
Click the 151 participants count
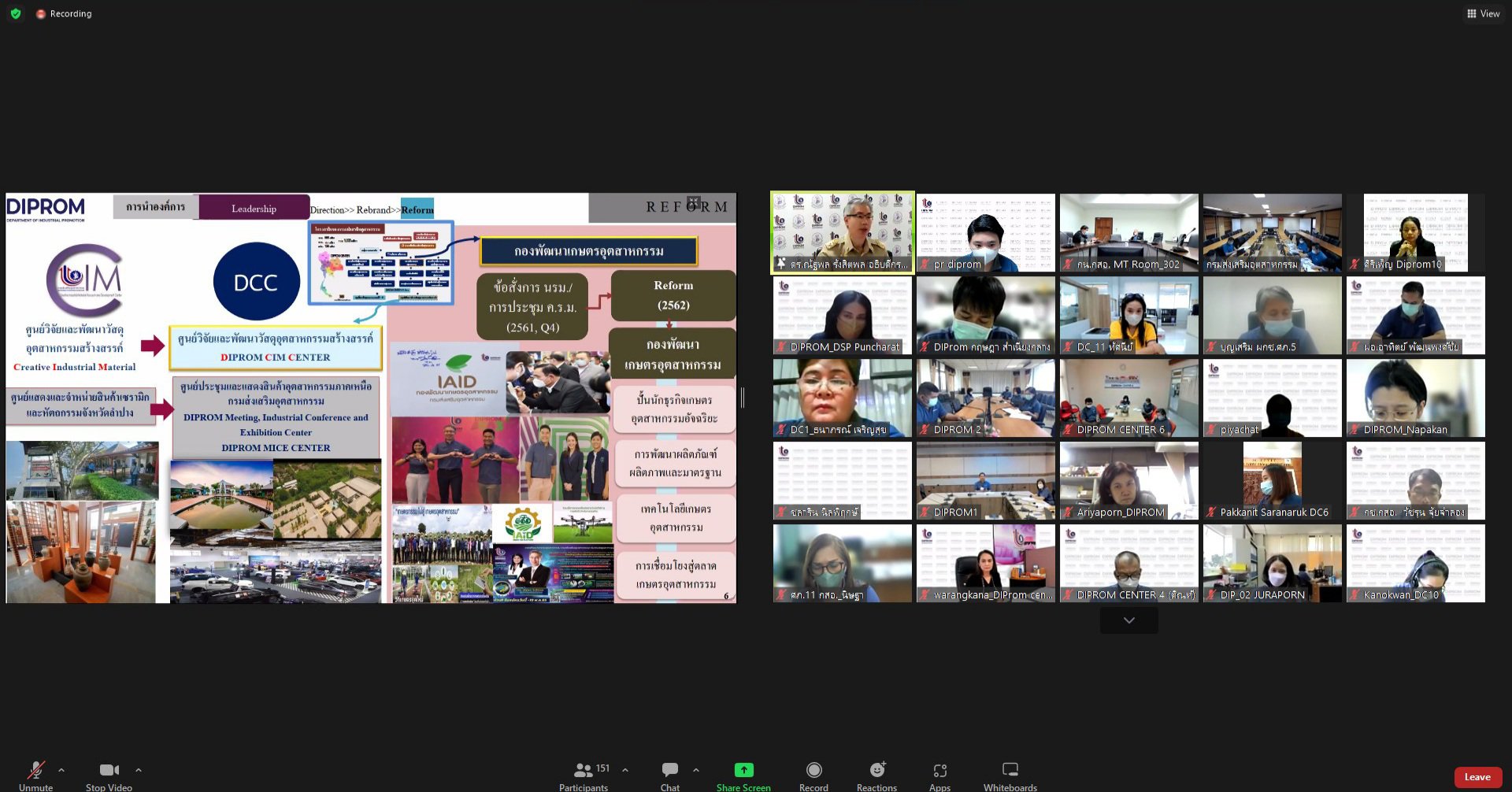coord(602,768)
